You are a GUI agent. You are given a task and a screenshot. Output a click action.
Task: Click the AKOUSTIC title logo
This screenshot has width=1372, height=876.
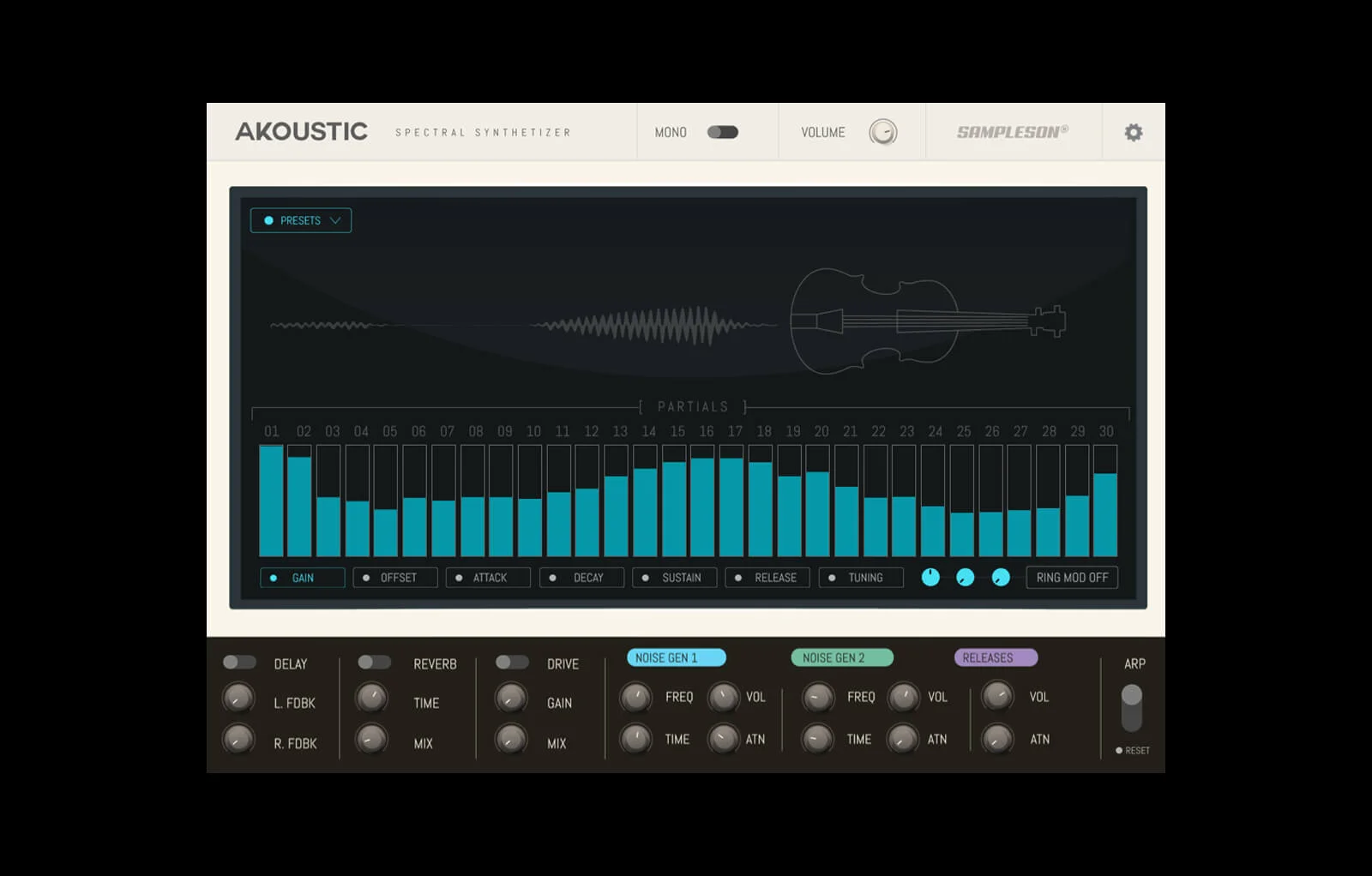pyautogui.click(x=301, y=131)
